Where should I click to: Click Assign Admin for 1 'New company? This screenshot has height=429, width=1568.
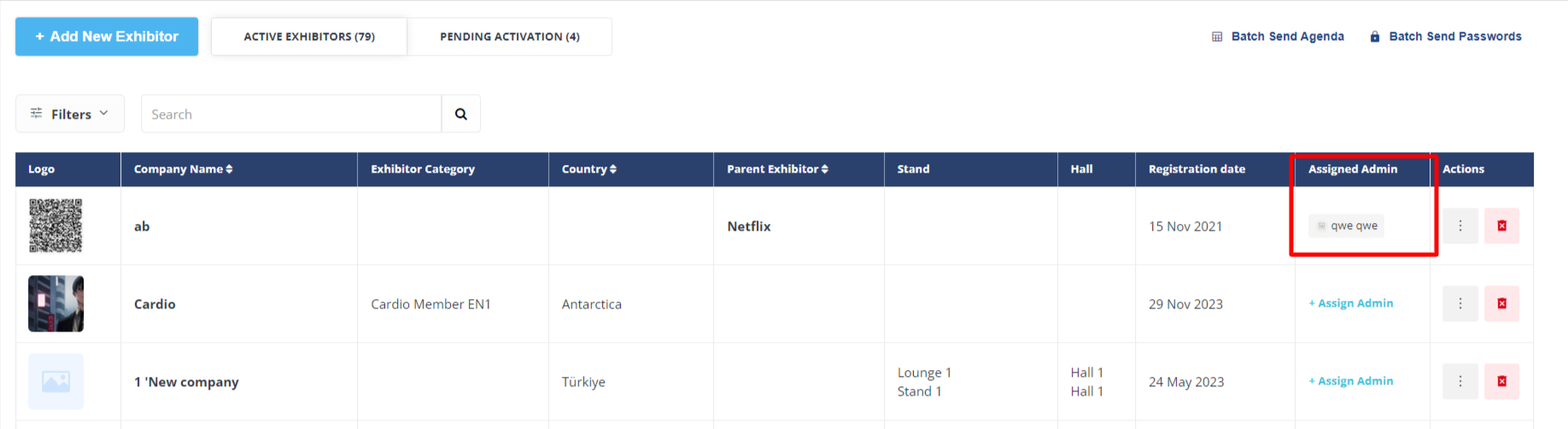1351,381
